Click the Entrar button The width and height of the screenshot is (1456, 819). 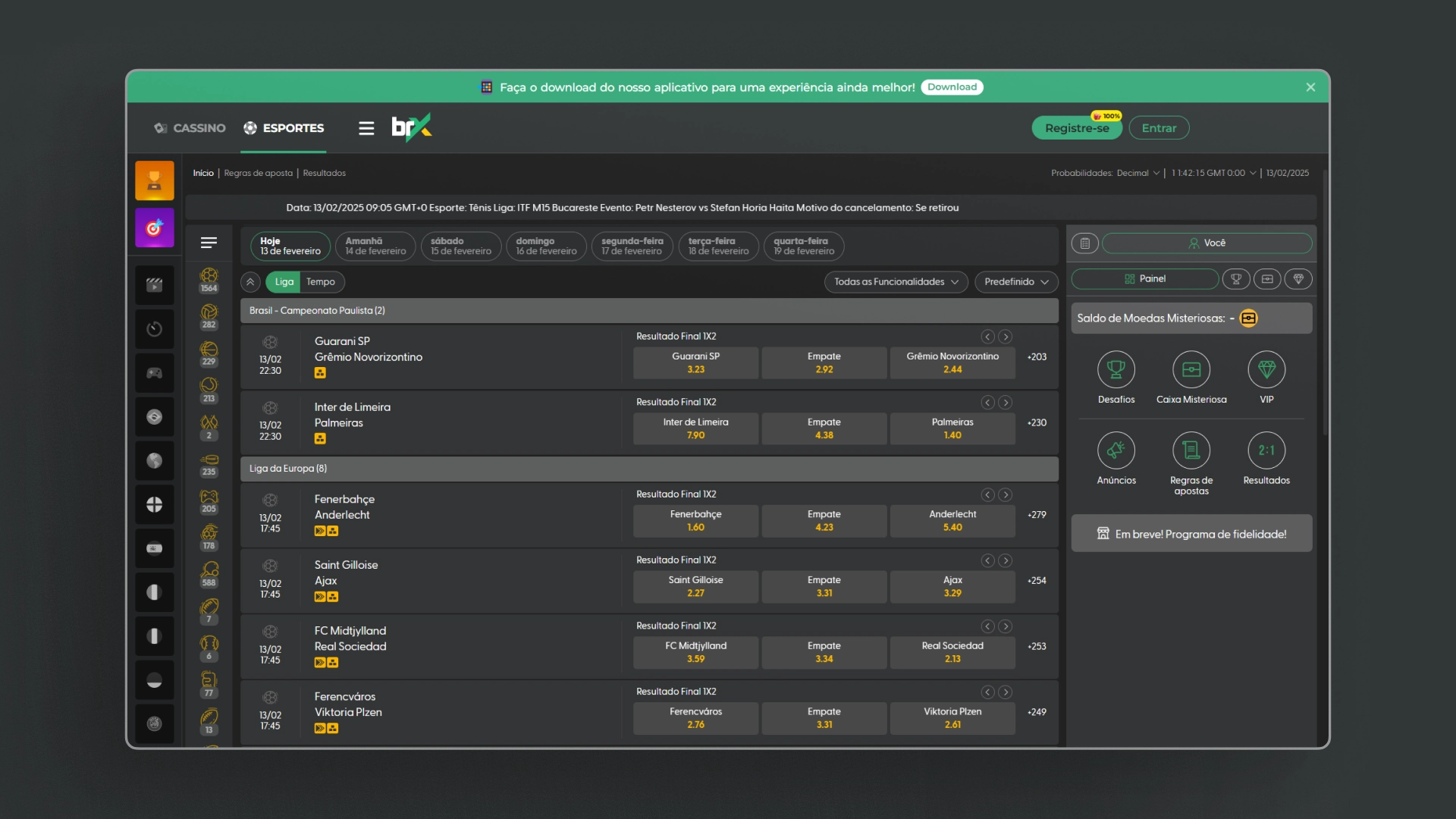click(1159, 128)
